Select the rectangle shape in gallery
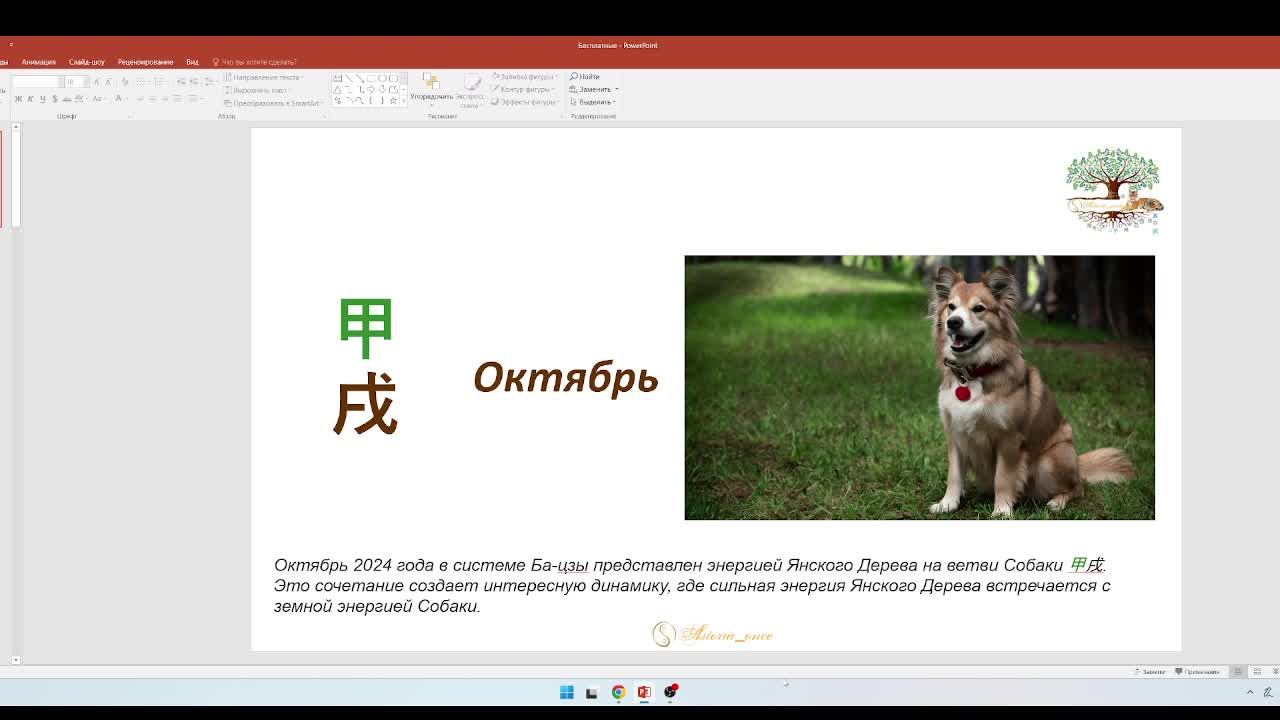 click(371, 78)
